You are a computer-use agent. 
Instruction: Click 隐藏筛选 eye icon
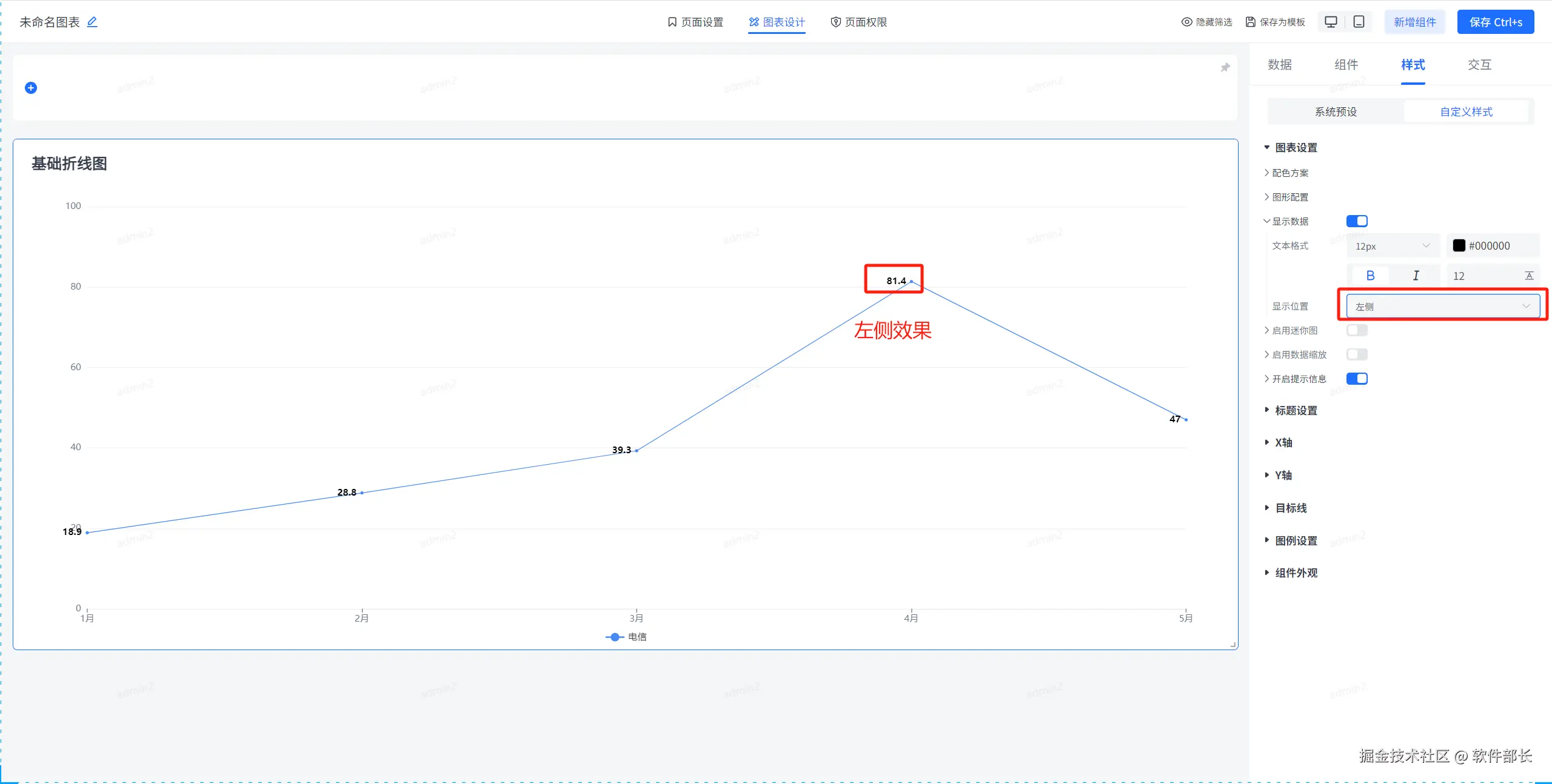(x=1186, y=22)
